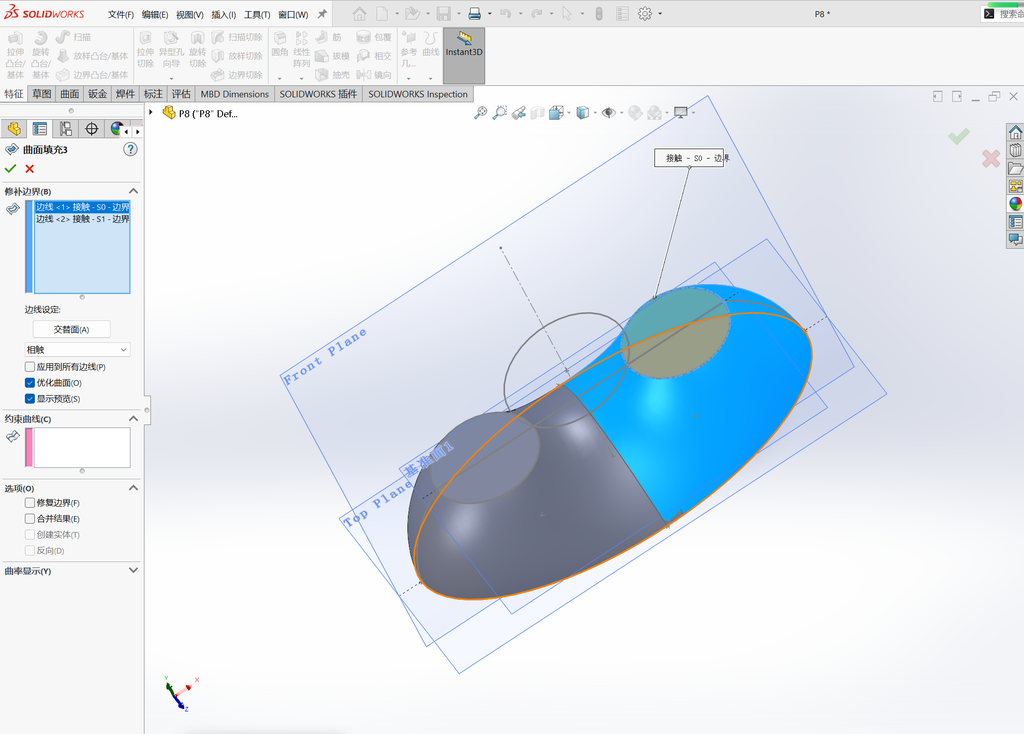Click the Print icon in the top toolbar
Image resolution: width=1024 pixels, height=734 pixels.
click(x=475, y=14)
